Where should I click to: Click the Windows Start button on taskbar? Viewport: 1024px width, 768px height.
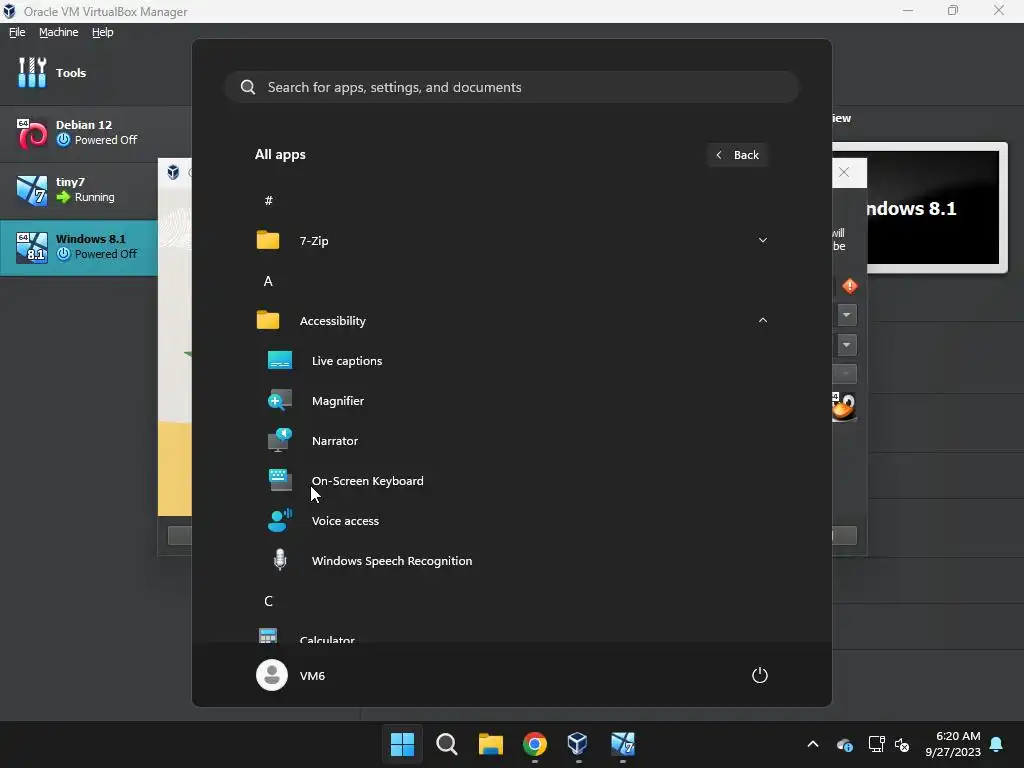coord(402,743)
